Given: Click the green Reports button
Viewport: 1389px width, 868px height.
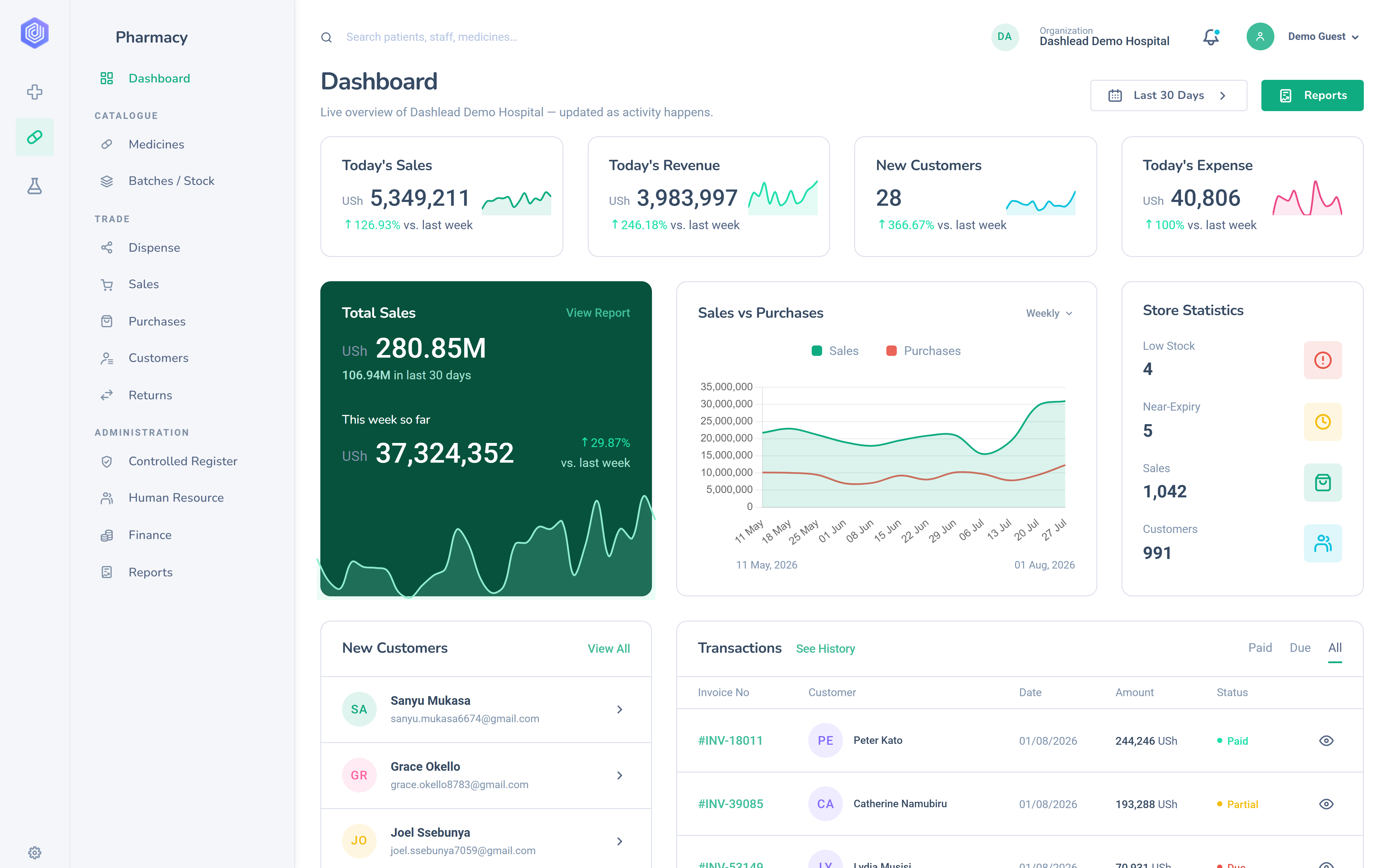Looking at the screenshot, I should click(1312, 95).
